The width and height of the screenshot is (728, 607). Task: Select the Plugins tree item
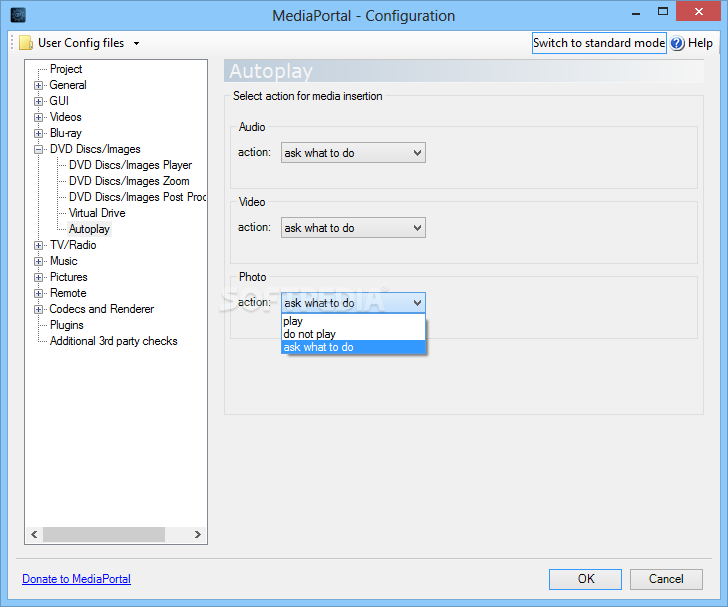tap(67, 325)
